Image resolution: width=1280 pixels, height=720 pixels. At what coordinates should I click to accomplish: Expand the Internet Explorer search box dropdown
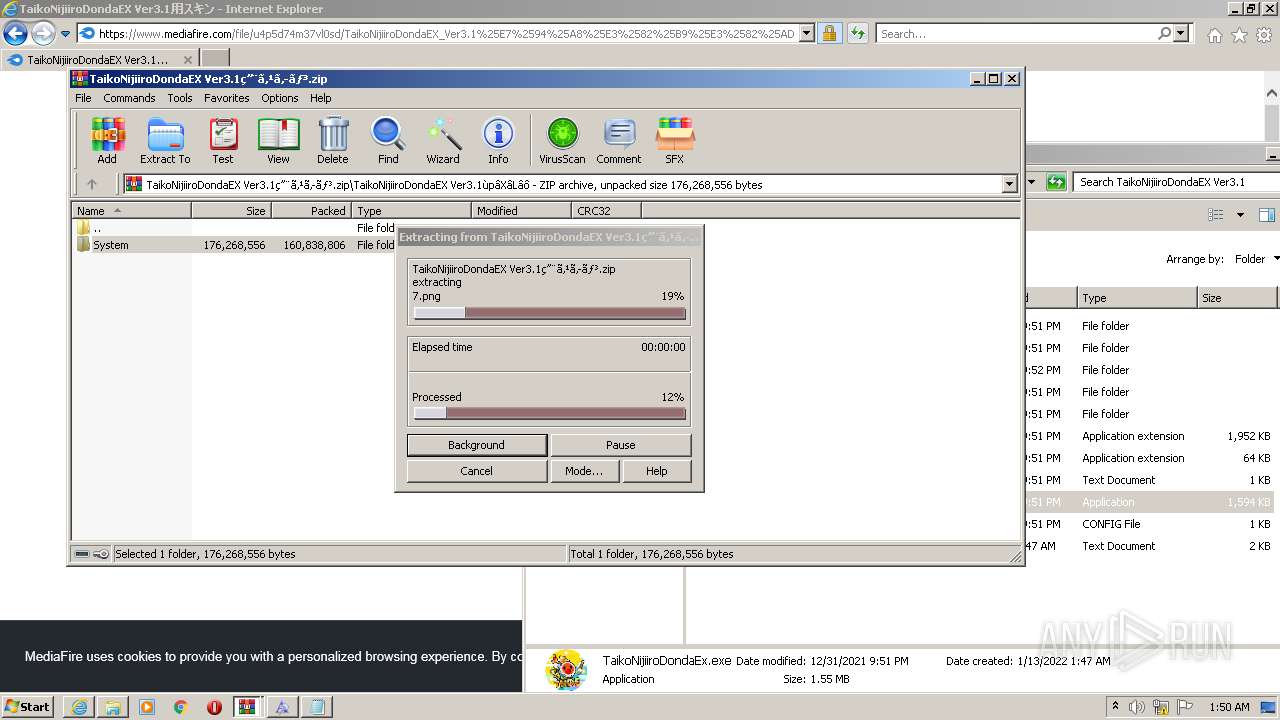(1182, 33)
